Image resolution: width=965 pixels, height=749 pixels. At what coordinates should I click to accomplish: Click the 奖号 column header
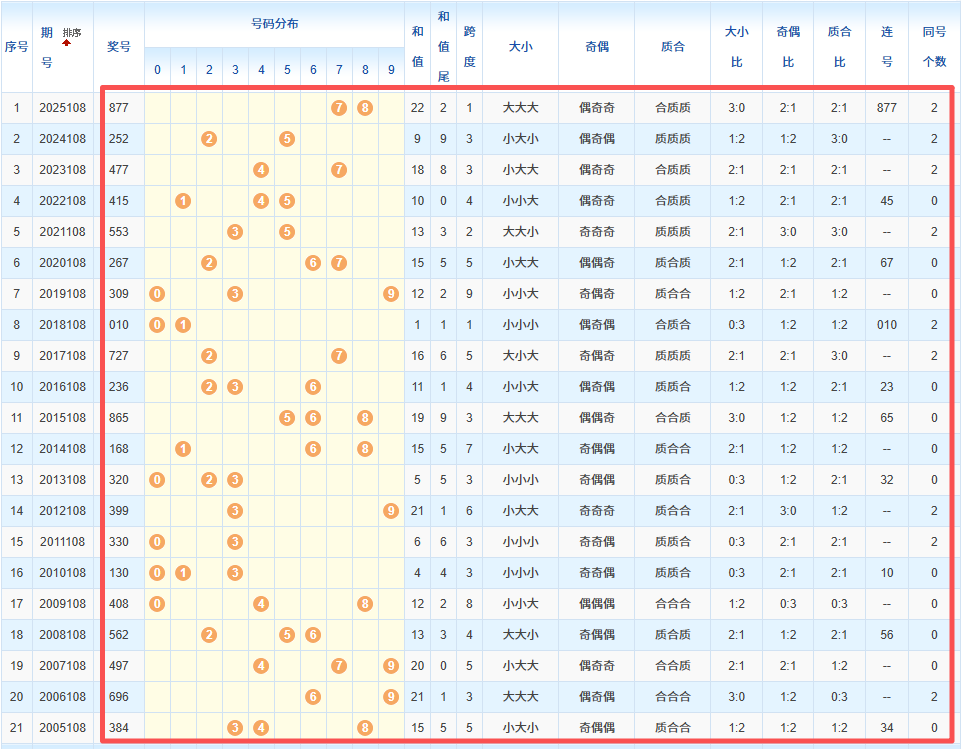[x=119, y=46]
